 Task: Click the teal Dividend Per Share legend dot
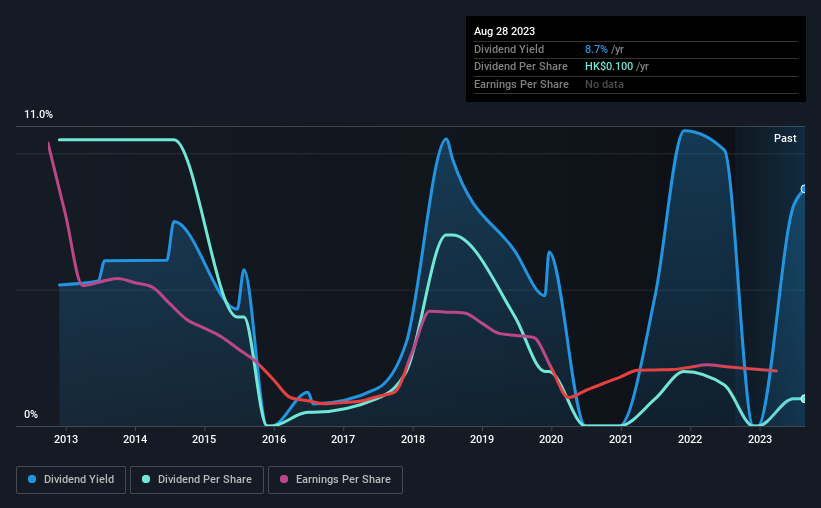[146, 479]
